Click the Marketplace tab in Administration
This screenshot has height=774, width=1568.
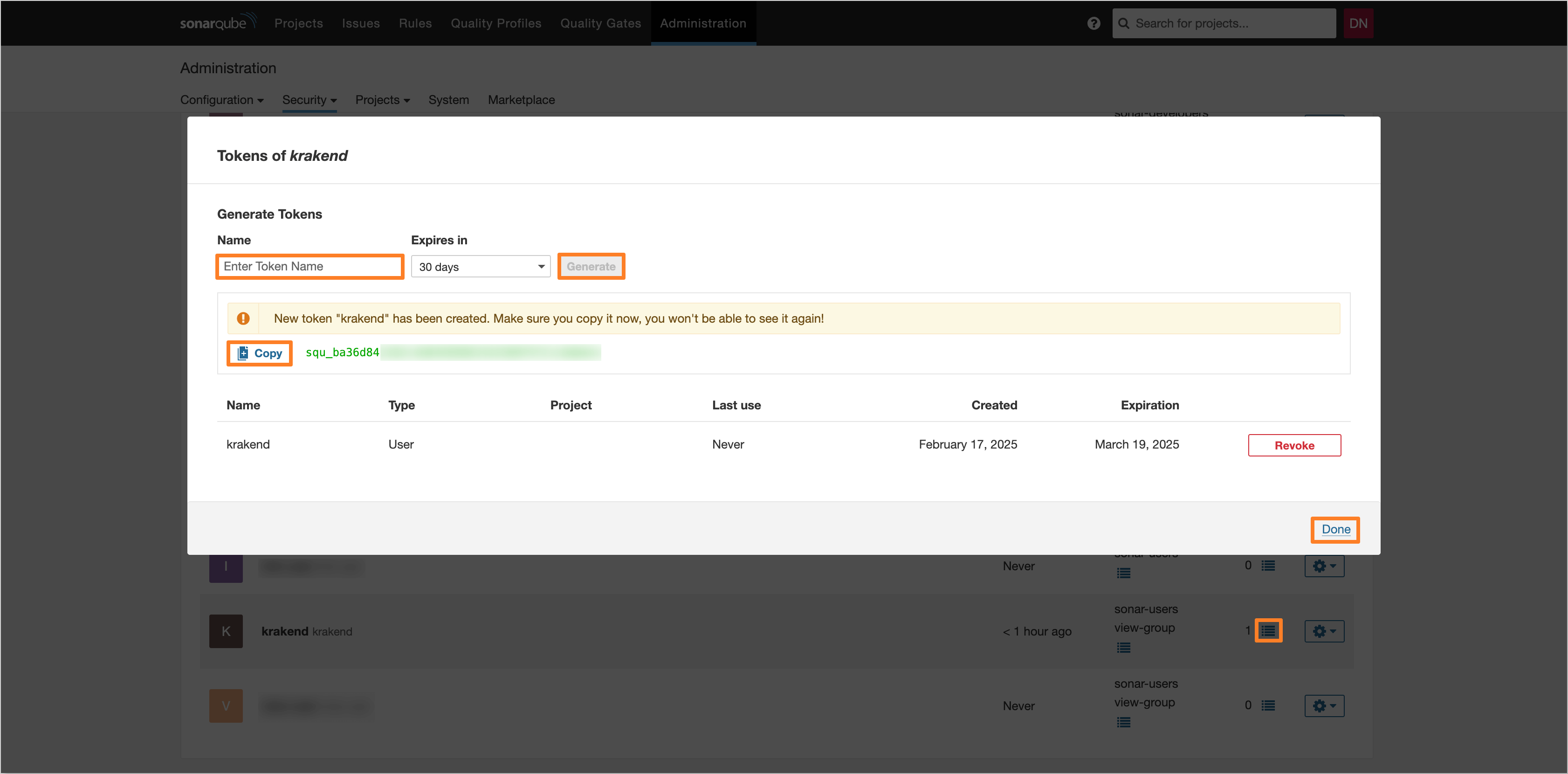pos(521,100)
